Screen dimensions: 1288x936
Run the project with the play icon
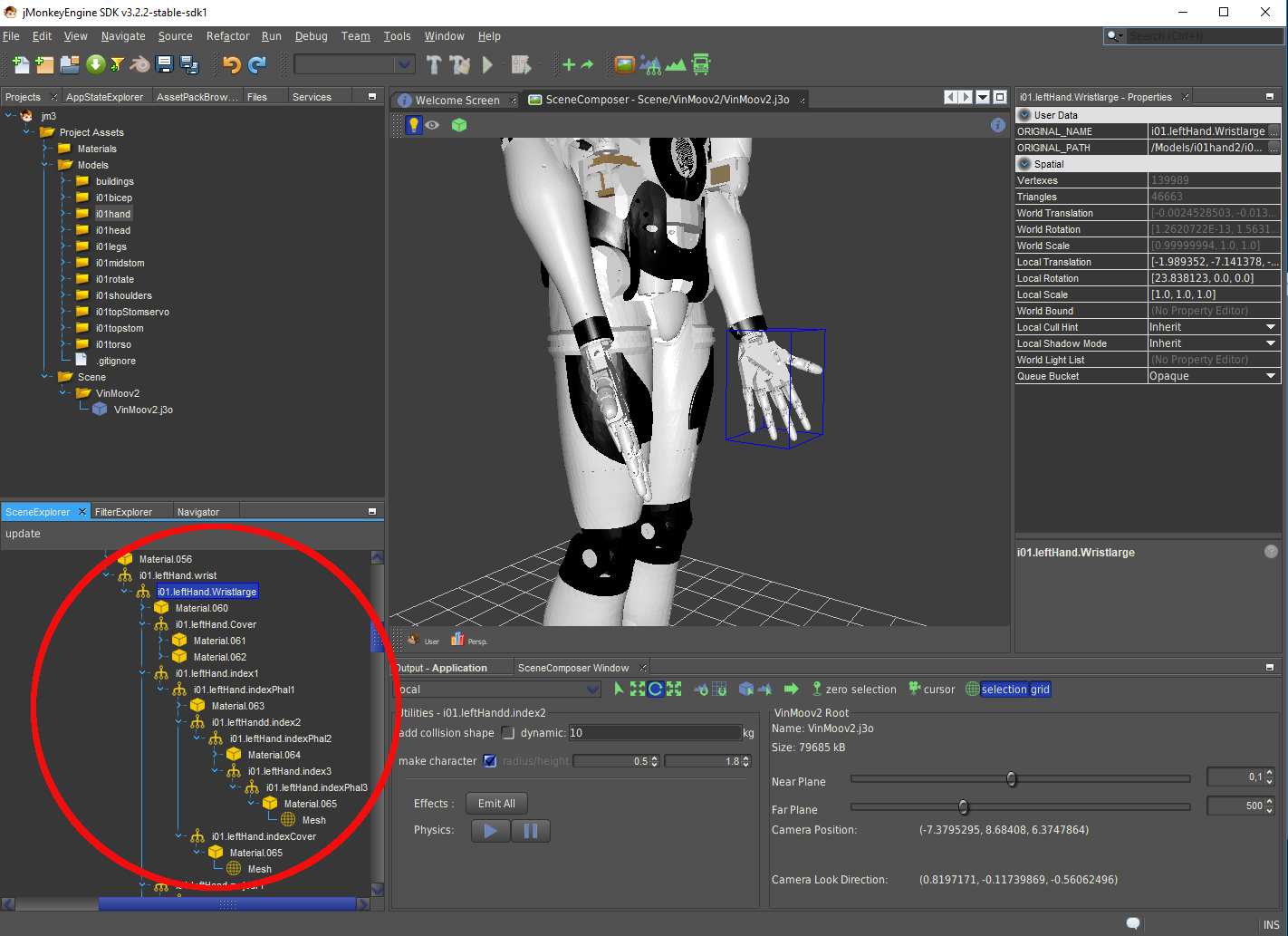coord(488,64)
